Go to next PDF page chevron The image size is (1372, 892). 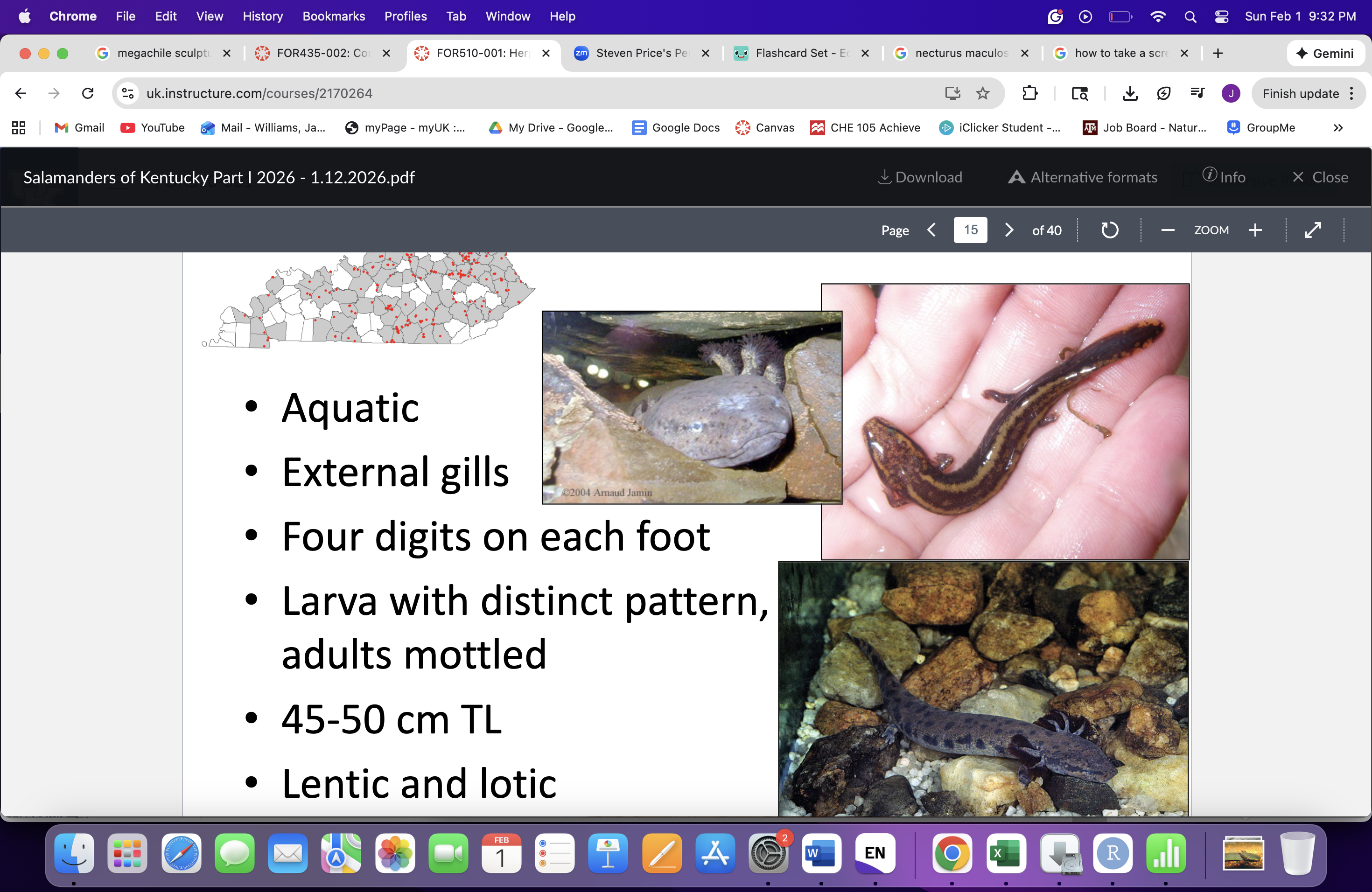1009,230
